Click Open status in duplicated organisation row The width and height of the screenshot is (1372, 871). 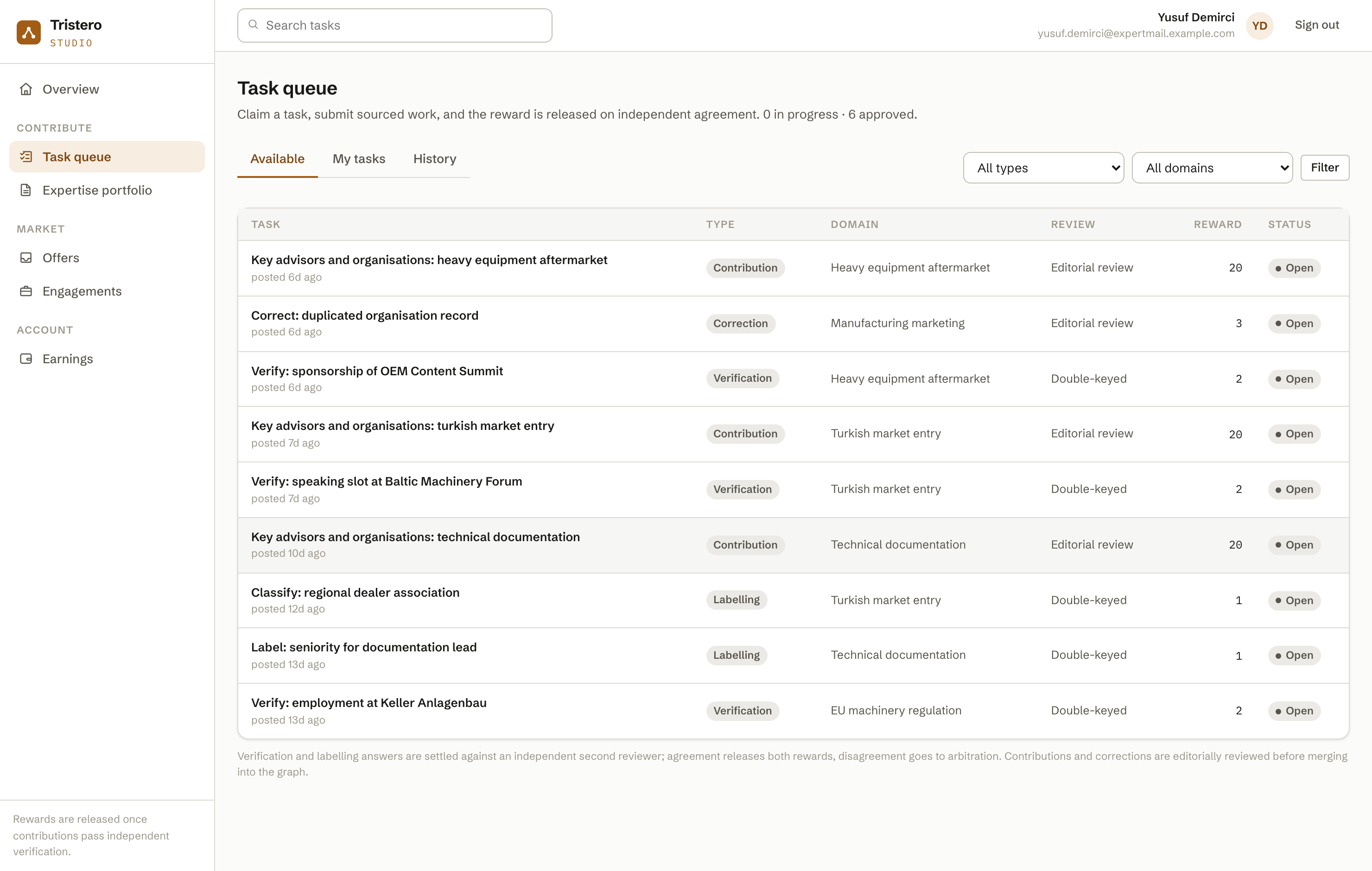tap(1294, 323)
